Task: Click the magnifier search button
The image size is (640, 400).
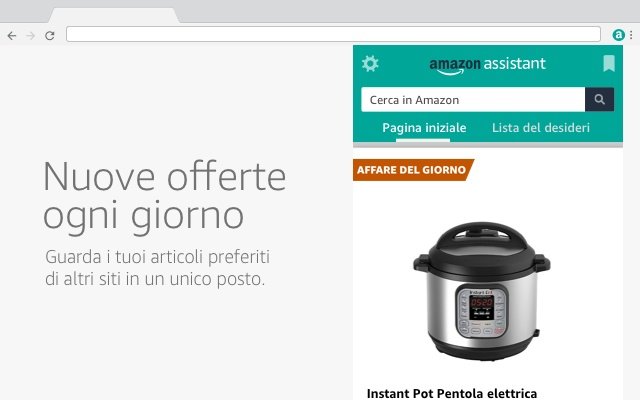Action: point(599,99)
